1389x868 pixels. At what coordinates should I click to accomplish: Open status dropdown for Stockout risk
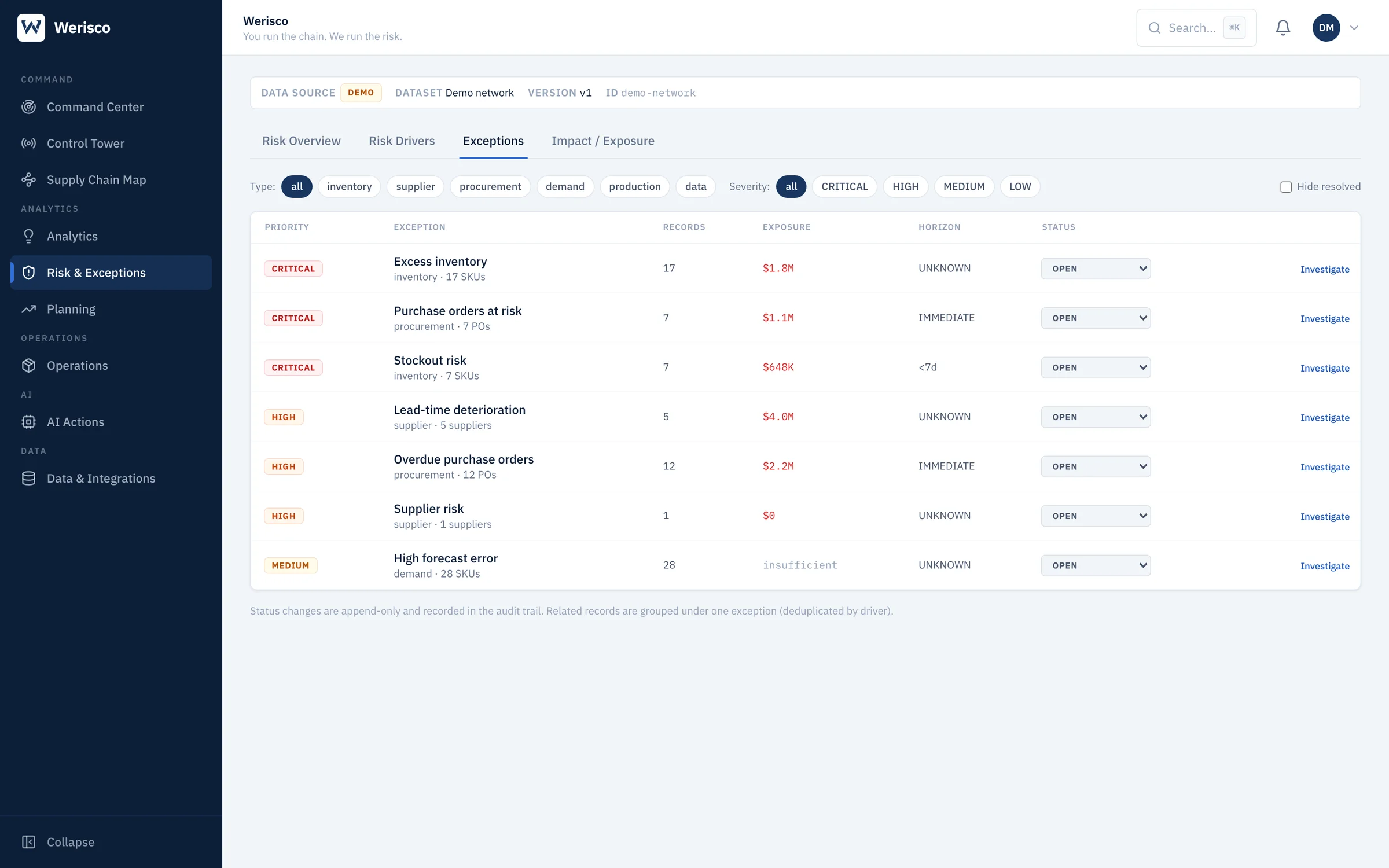1096,367
